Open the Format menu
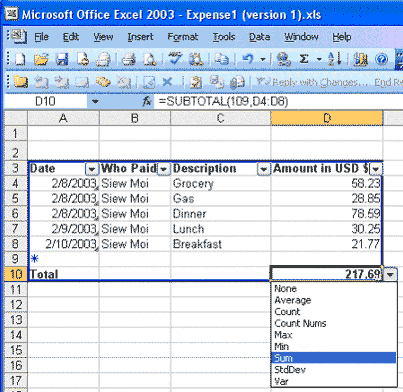The height and width of the screenshot is (392, 403). coord(183,37)
